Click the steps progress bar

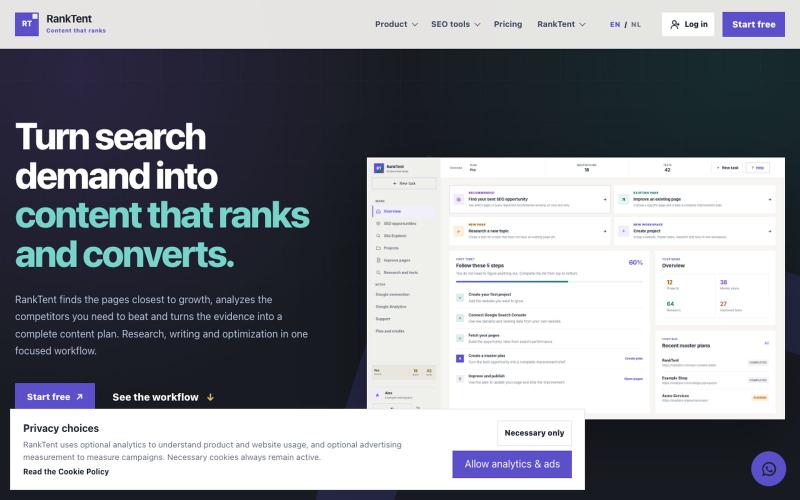[x=549, y=282]
